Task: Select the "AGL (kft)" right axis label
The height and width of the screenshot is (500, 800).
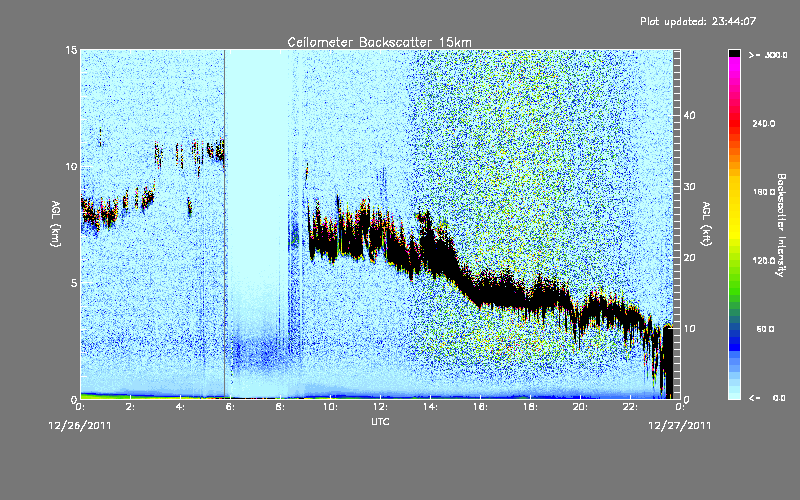Action: pyautogui.click(x=706, y=223)
